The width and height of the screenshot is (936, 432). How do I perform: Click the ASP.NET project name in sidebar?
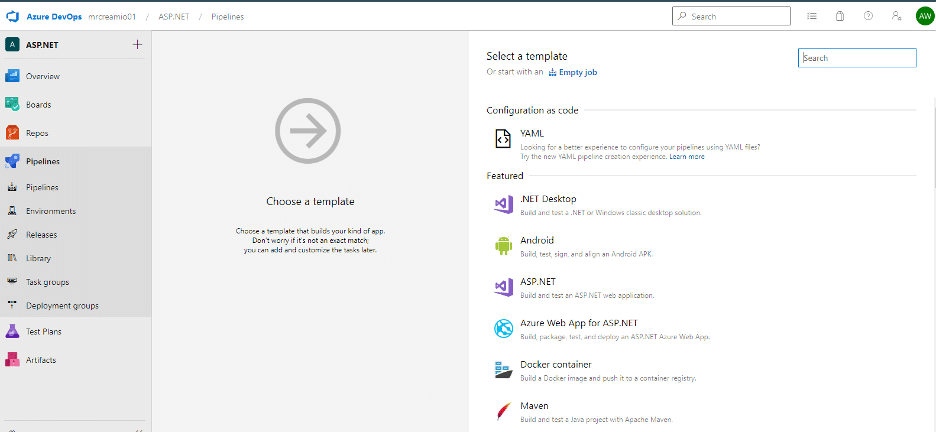42,45
